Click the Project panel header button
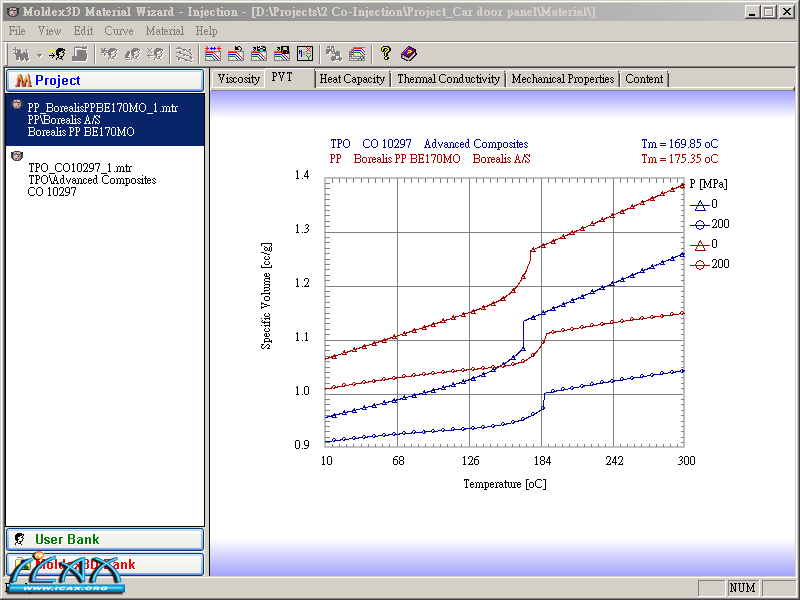The image size is (800, 600). [x=105, y=80]
